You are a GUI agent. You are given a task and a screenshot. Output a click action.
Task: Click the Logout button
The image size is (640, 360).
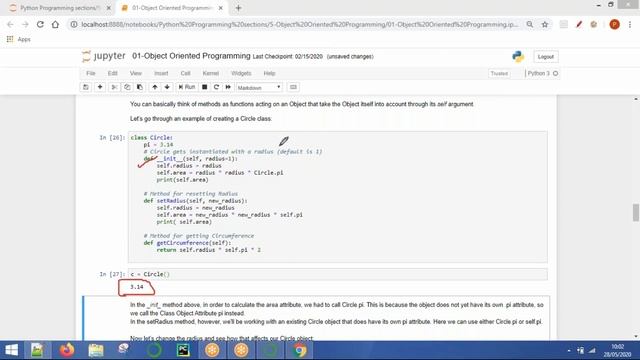546,57
